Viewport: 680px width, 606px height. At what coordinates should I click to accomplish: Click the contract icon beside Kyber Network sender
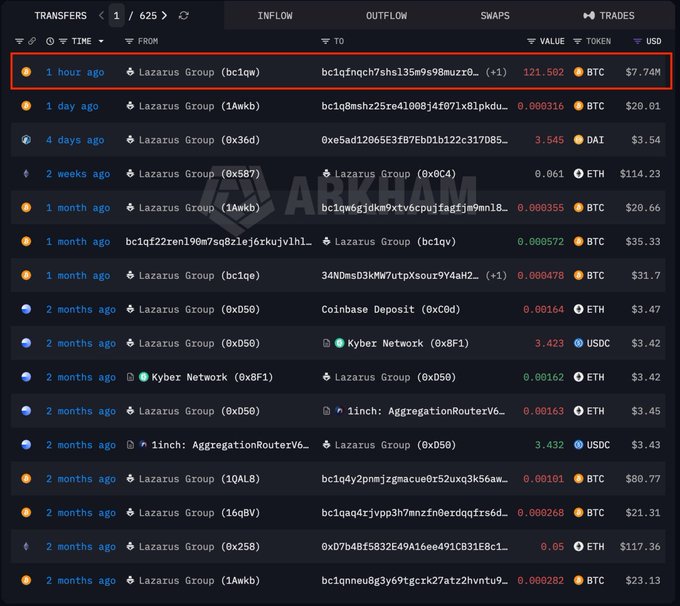[x=130, y=377]
